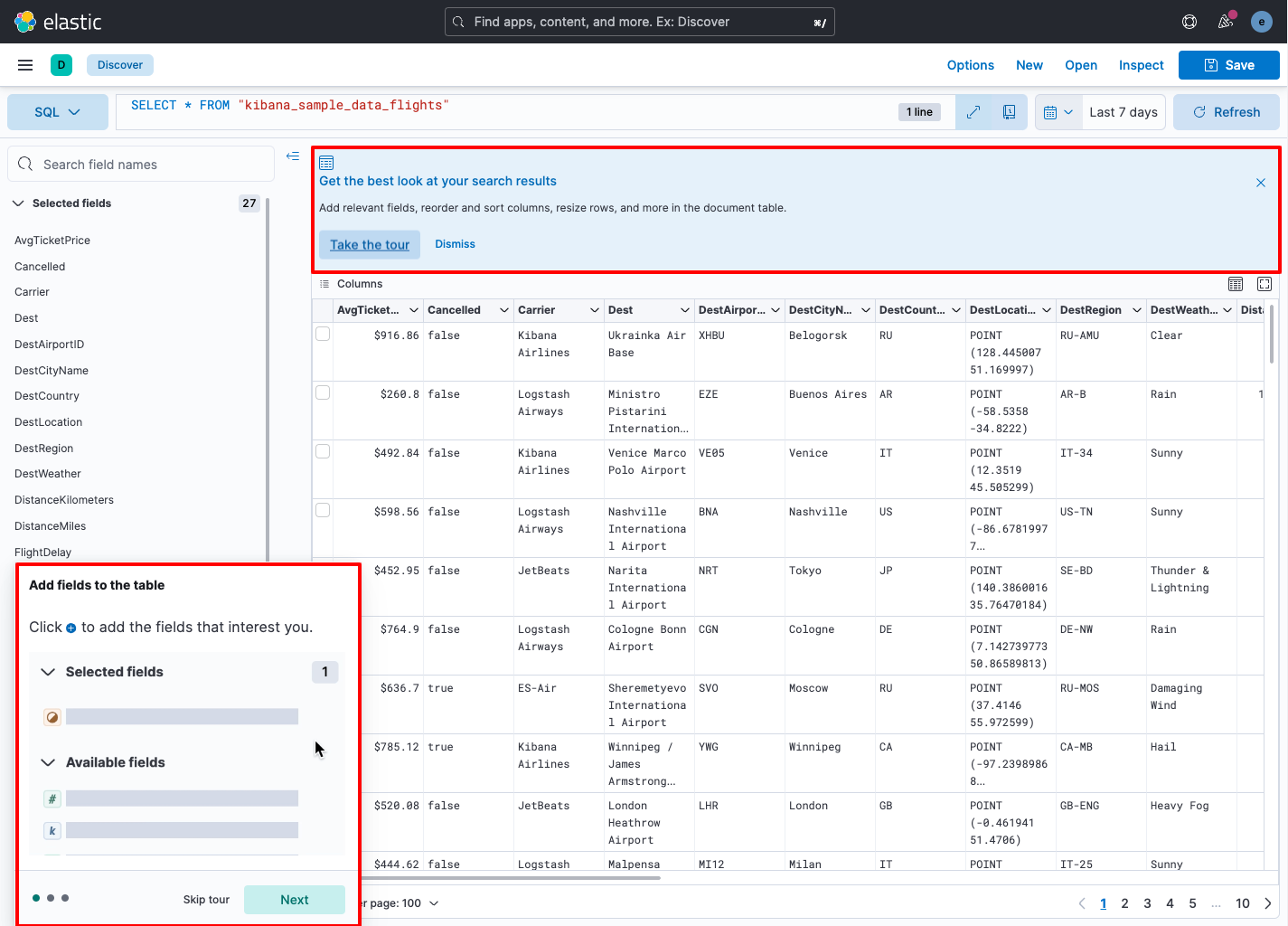The image size is (1288, 926).
Task: Open the SQL documentation icon
Action: tap(1010, 112)
